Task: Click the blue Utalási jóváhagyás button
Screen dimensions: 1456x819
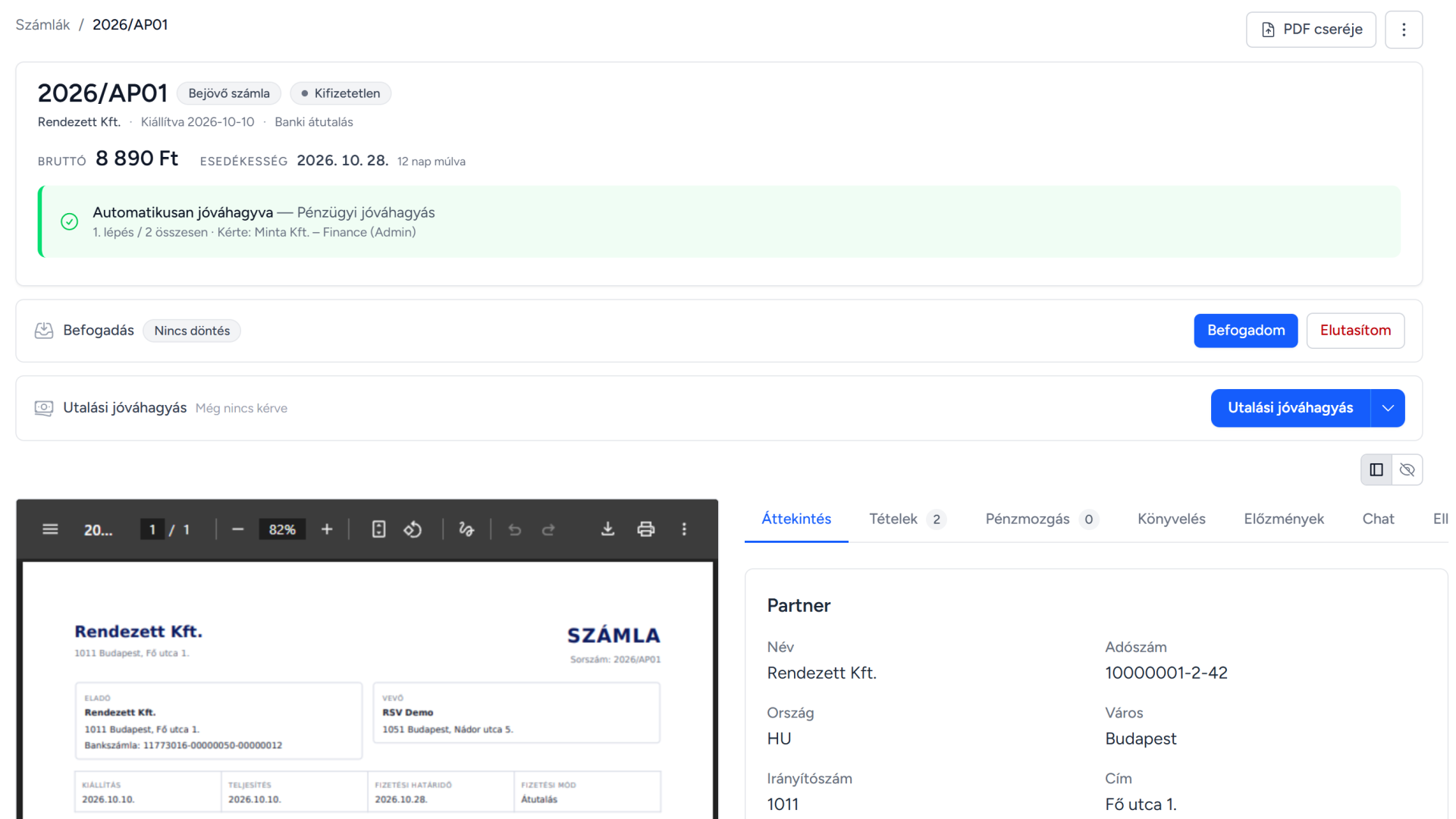Action: pos(1290,408)
